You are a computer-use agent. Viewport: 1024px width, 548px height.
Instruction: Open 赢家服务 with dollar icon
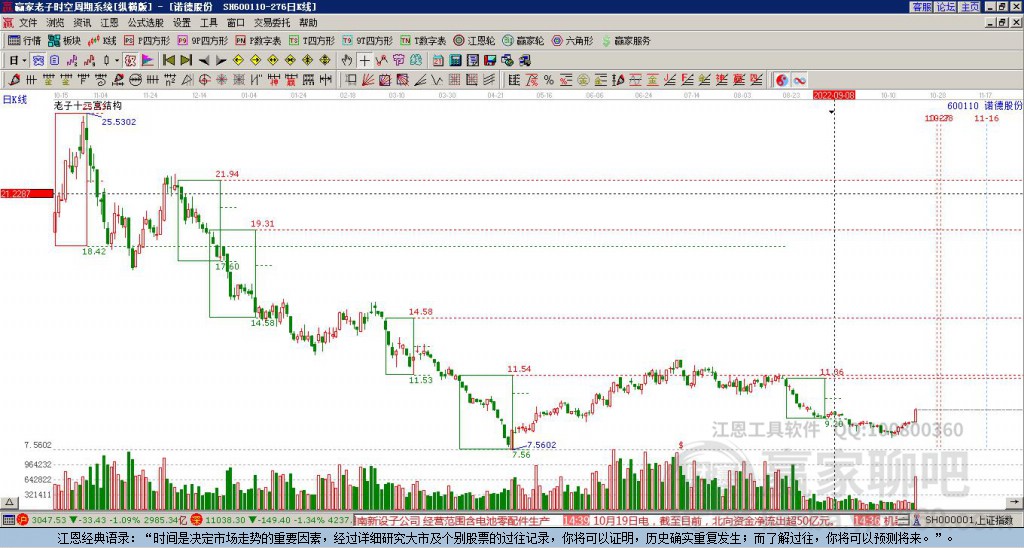coord(625,40)
